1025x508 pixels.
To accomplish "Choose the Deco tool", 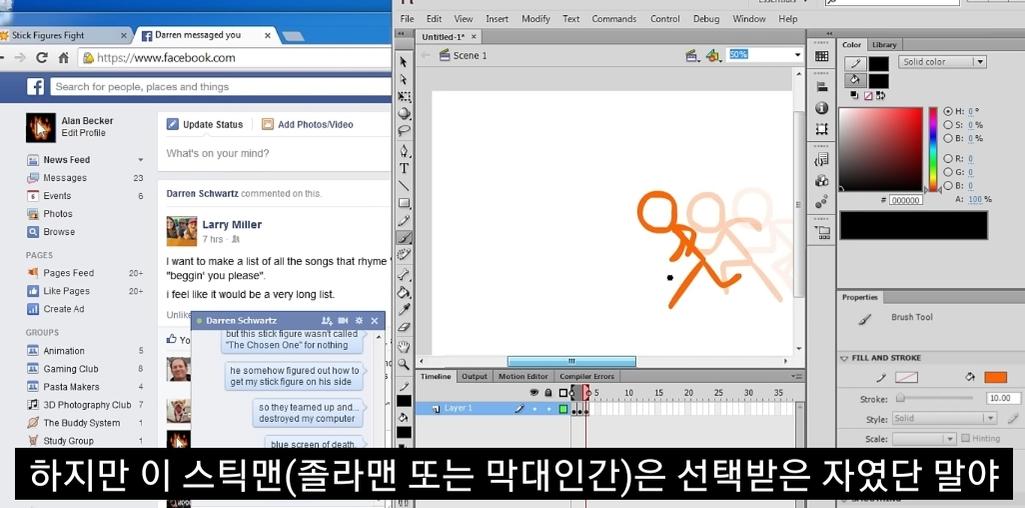I will (x=404, y=255).
